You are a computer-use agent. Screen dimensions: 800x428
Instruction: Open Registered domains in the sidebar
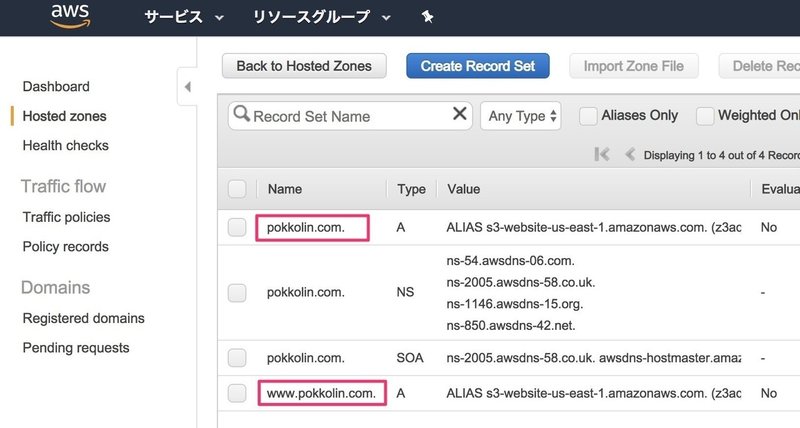tap(84, 318)
